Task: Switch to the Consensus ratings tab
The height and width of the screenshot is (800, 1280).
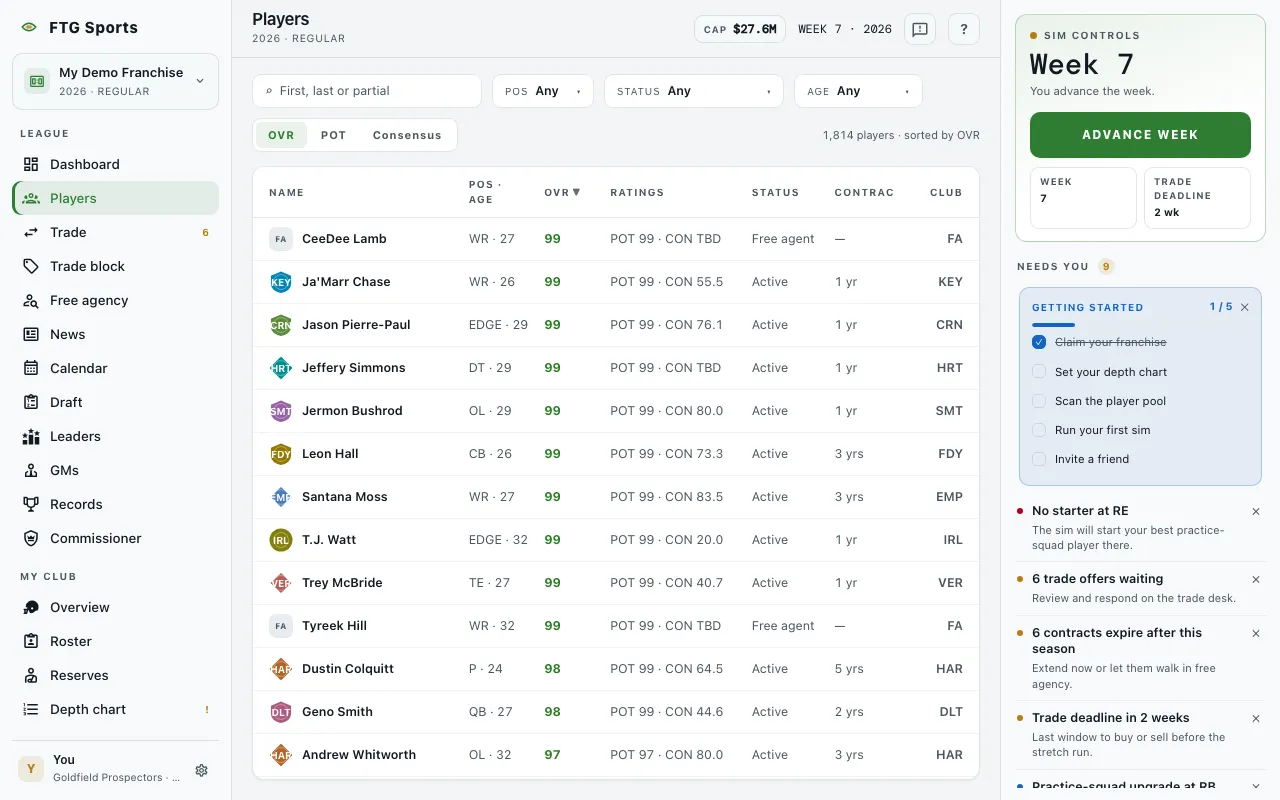Action: click(407, 135)
